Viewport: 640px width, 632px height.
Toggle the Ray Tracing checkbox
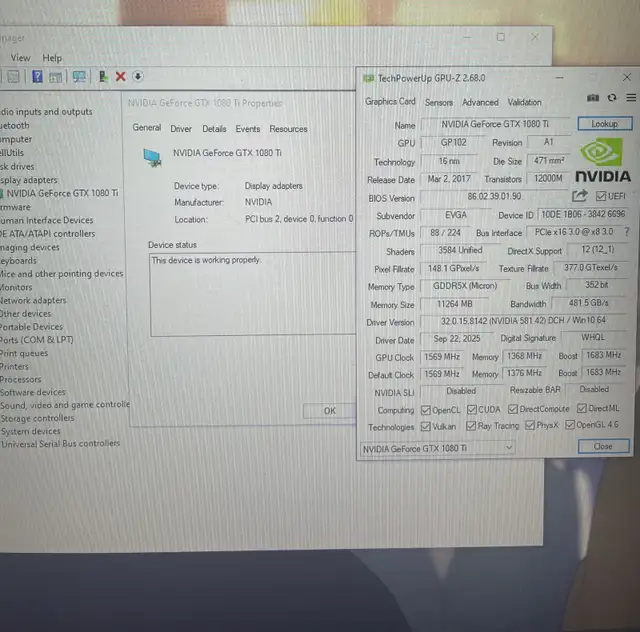point(471,426)
